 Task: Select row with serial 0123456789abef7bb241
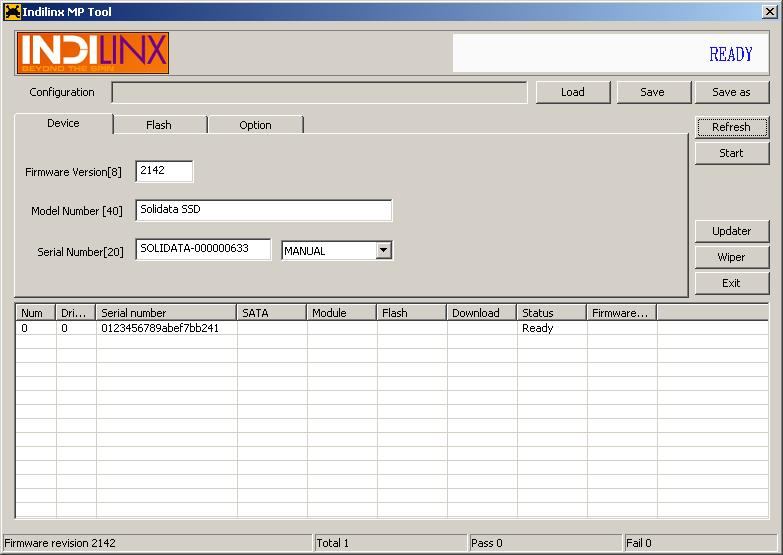click(x=392, y=328)
